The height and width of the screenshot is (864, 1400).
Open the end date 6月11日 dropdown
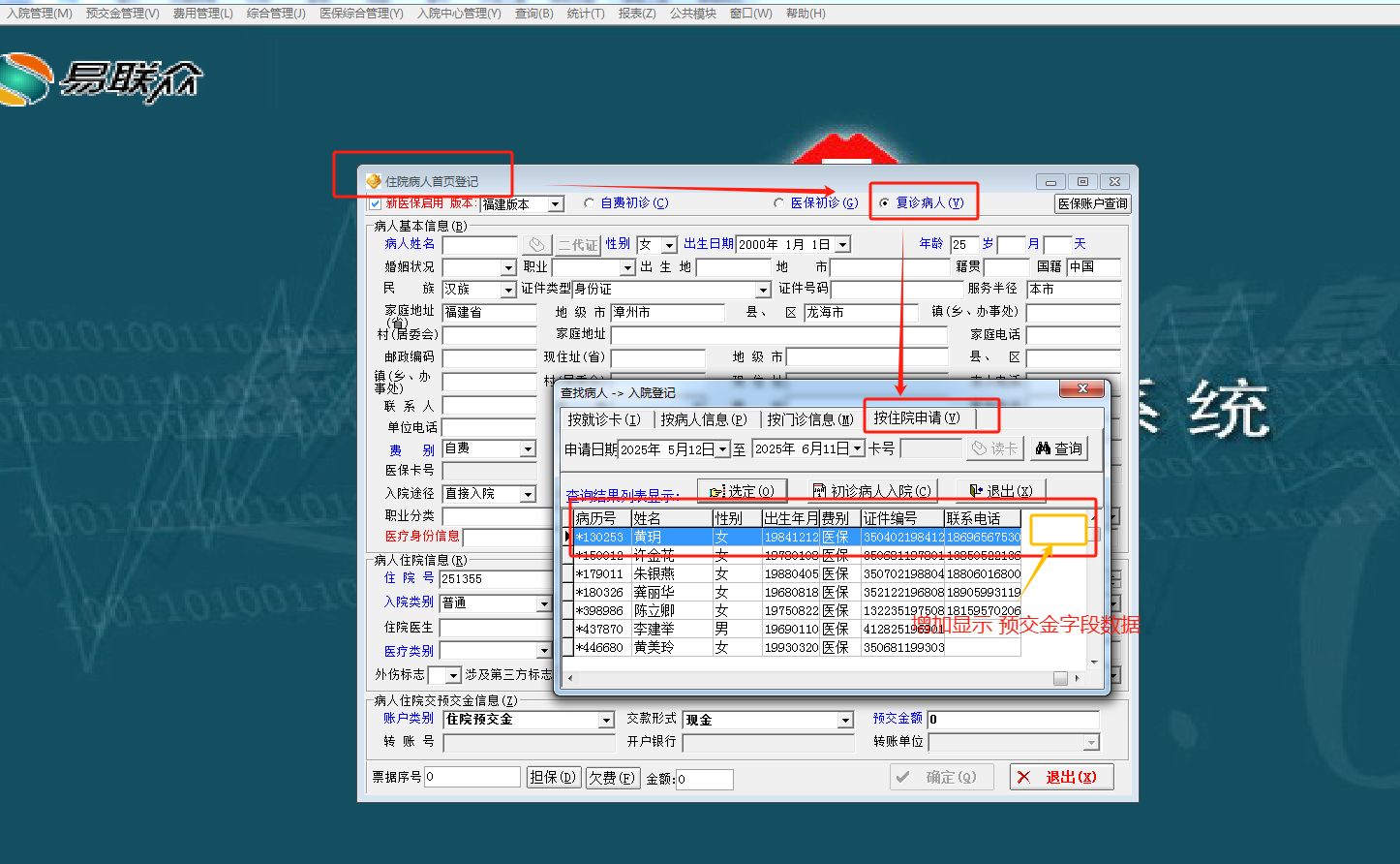point(857,449)
